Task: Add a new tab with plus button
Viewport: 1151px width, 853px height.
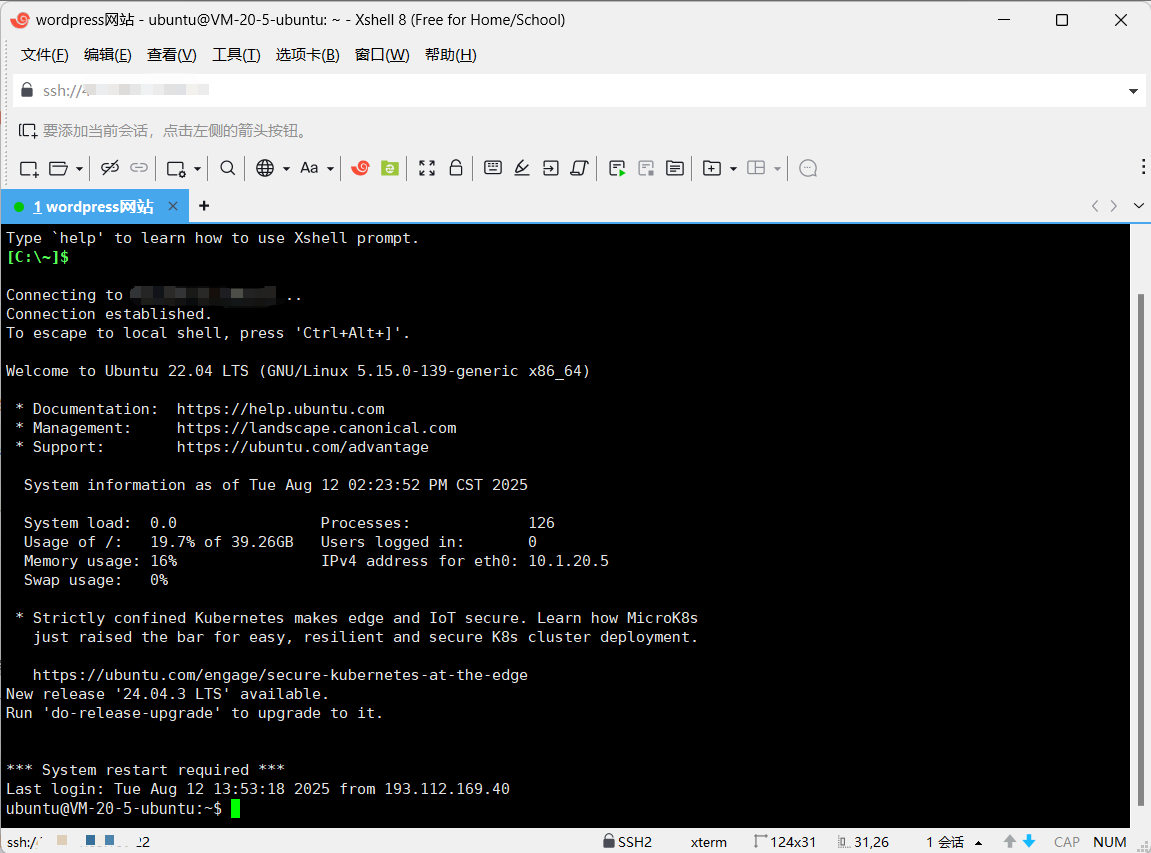Action: click(x=204, y=206)
